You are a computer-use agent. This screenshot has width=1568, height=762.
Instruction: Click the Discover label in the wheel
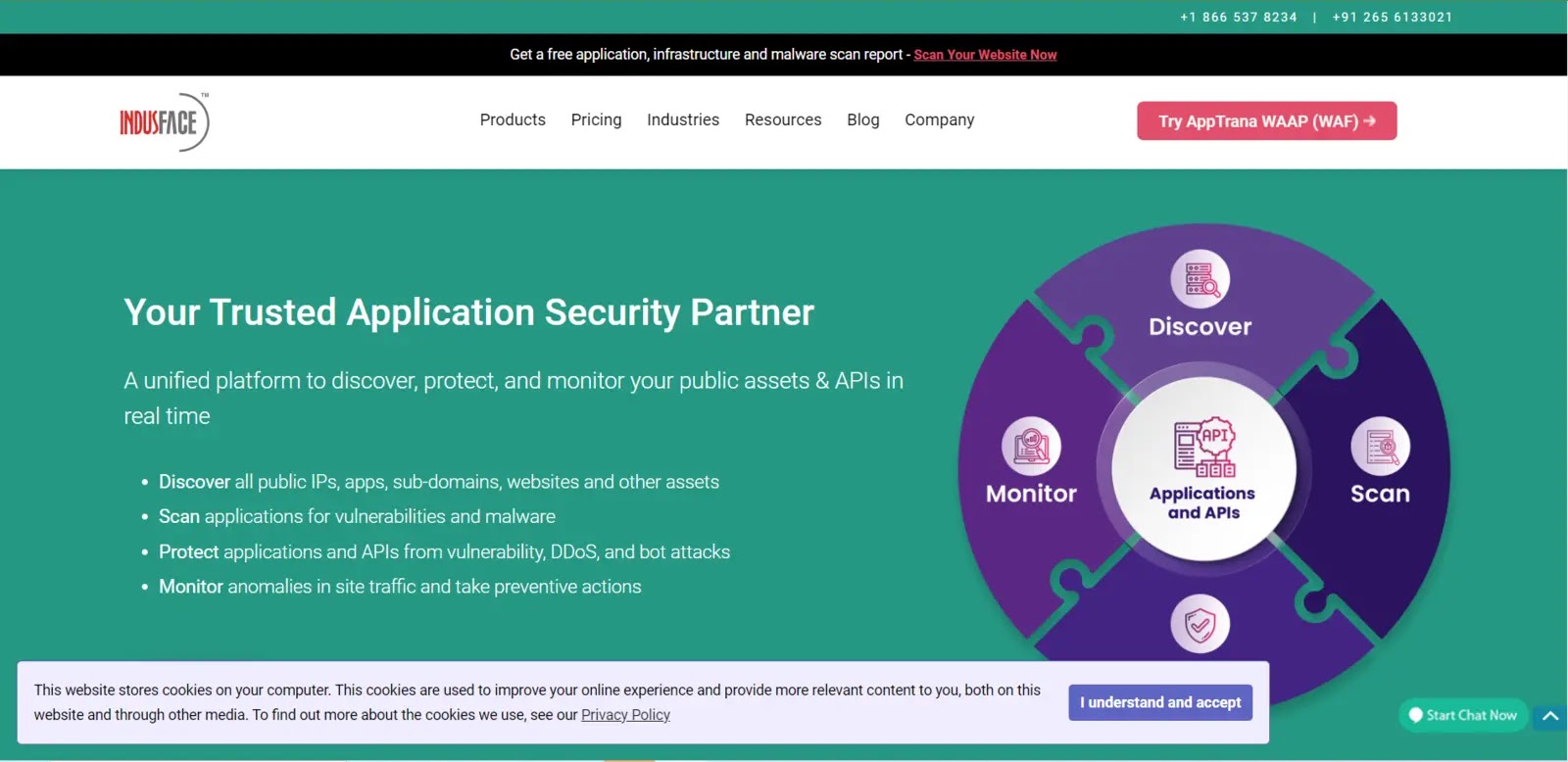(x=1200, y=326)
